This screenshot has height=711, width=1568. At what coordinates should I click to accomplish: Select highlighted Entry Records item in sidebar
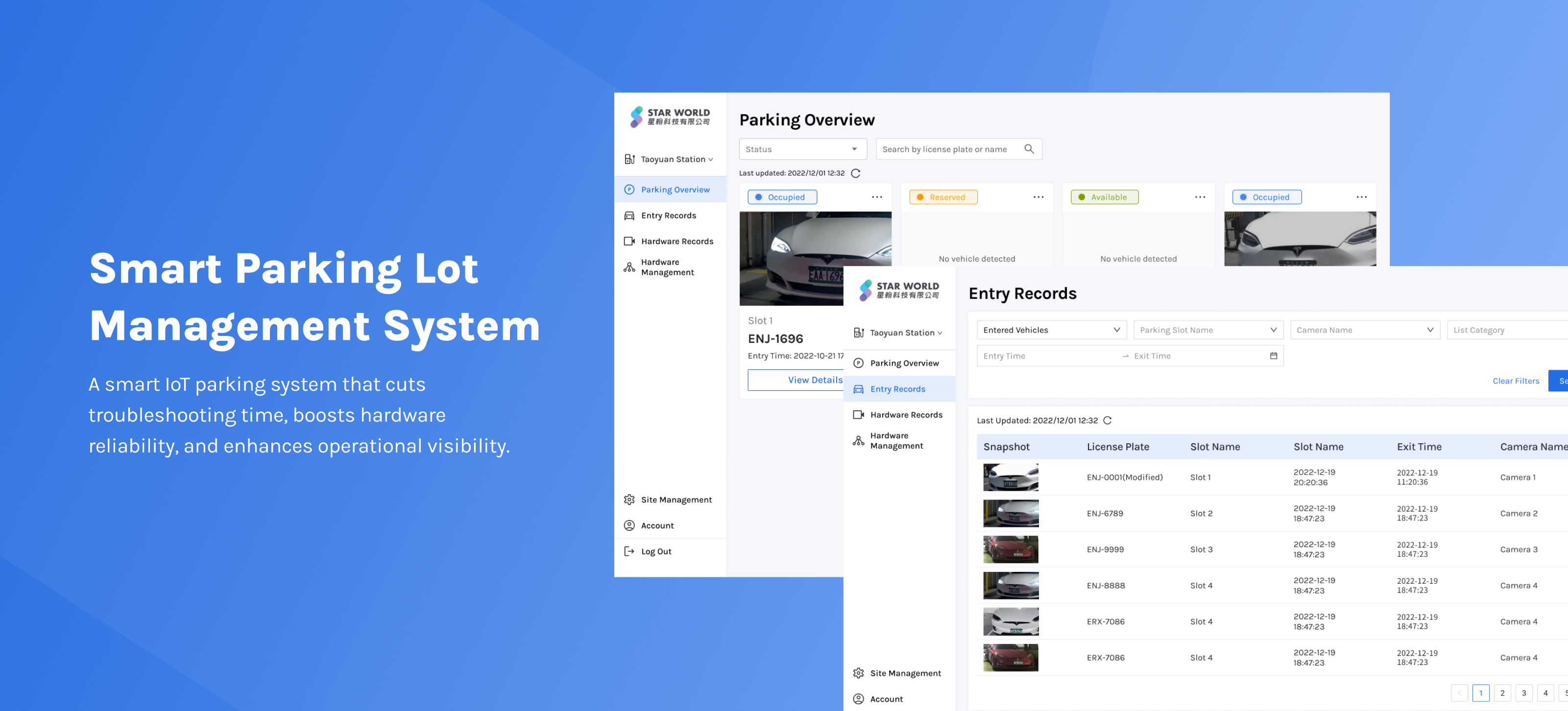click(x=899, y=389)
